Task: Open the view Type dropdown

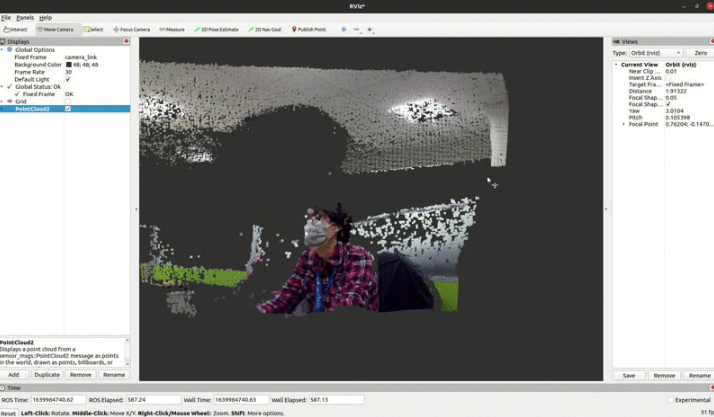Action: click(x=655, y=53)
